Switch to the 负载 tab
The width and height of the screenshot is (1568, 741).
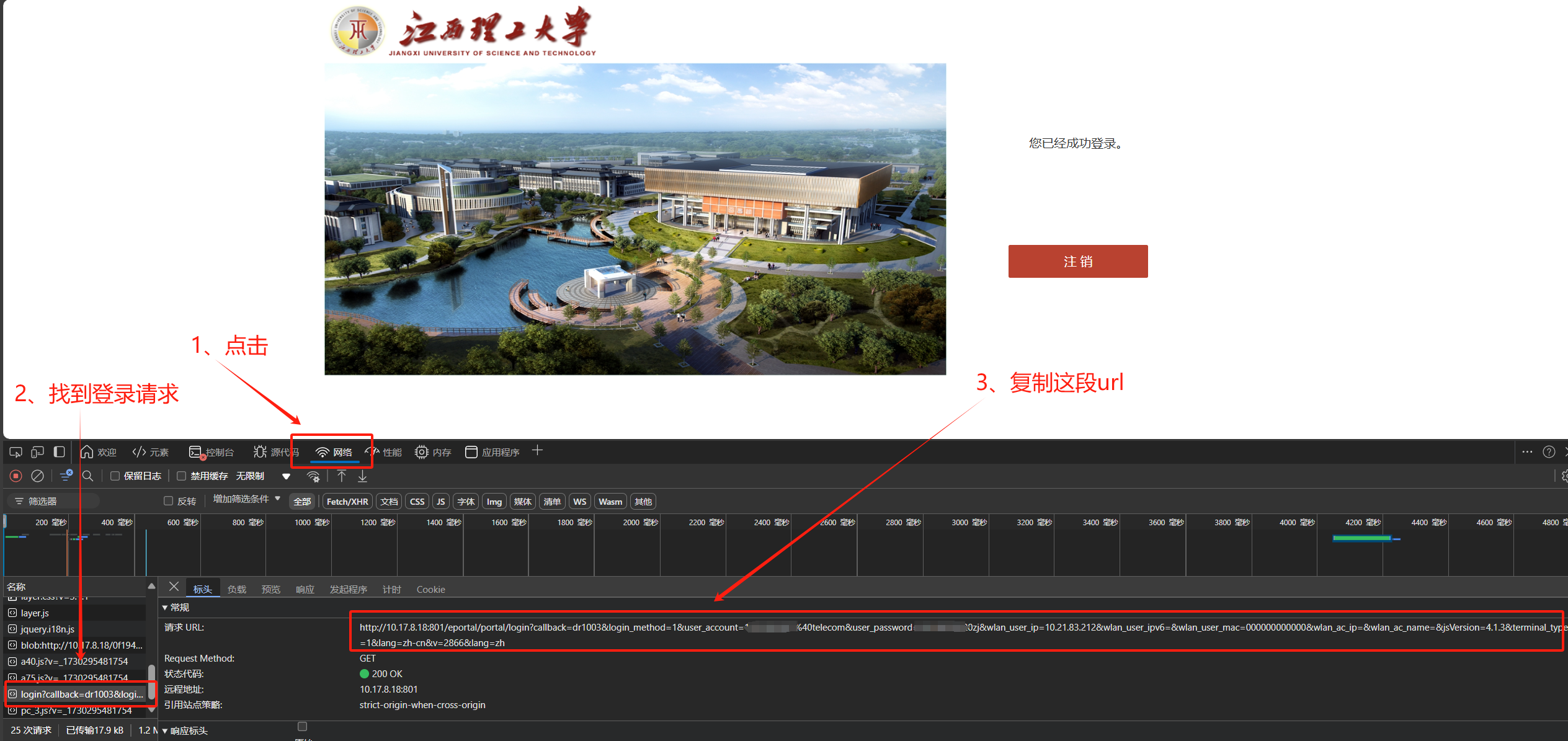coord(236,589)
